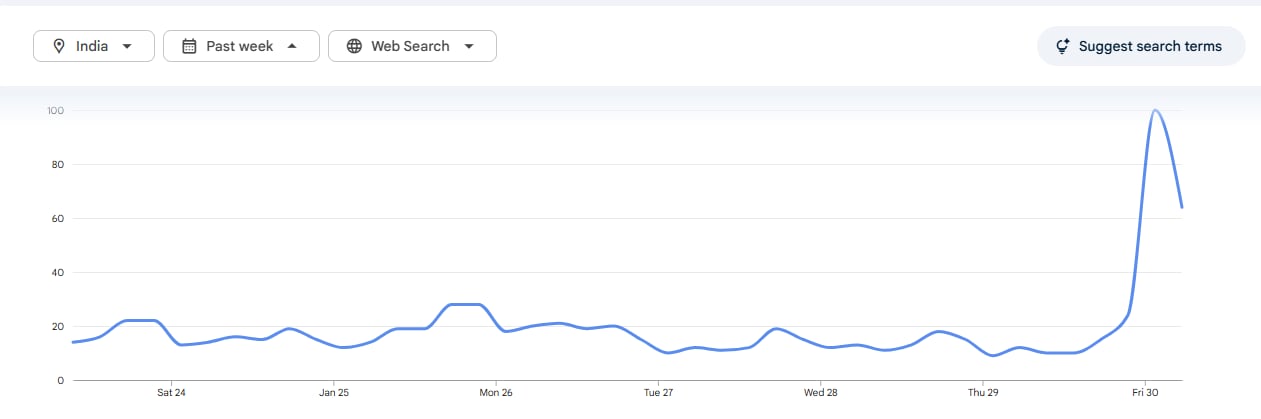Click the trend line's plateau before Mon 26
1261x419 pixels.
click(465, 304)
